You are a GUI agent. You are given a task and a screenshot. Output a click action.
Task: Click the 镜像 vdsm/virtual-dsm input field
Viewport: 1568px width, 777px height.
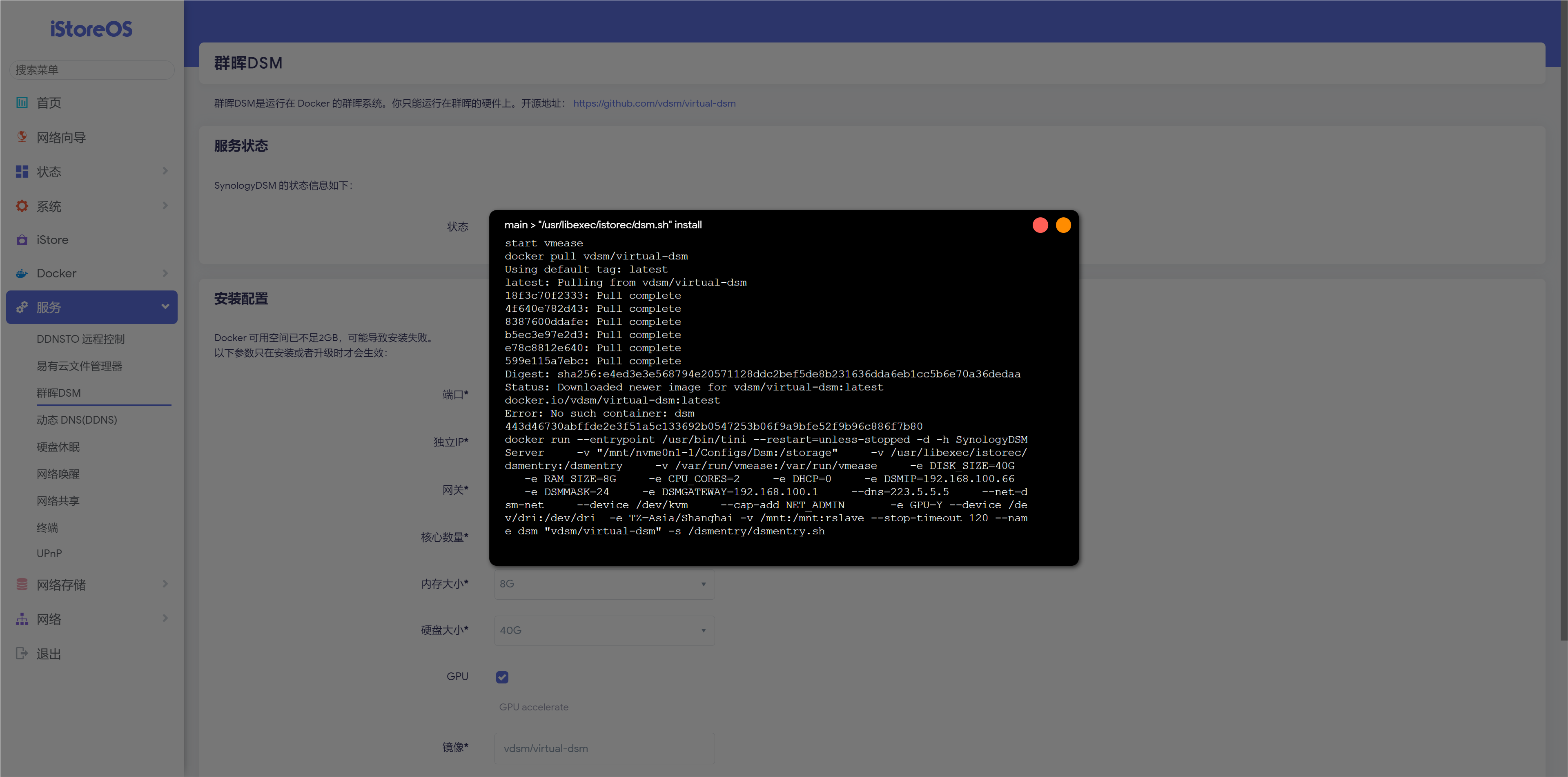[x=604, y=748]
